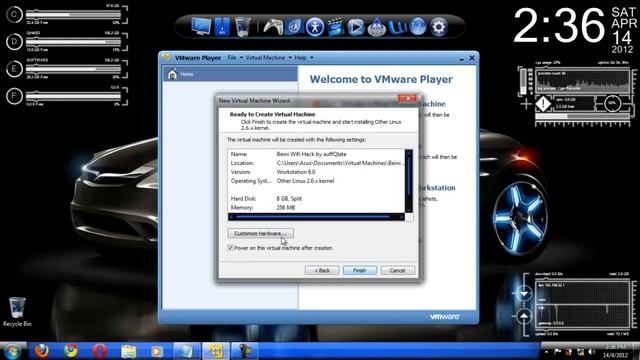This screenshot has height=360, width=640.
Task: Open the film clapperboard dock icon
Action: (x=335, y=27)
